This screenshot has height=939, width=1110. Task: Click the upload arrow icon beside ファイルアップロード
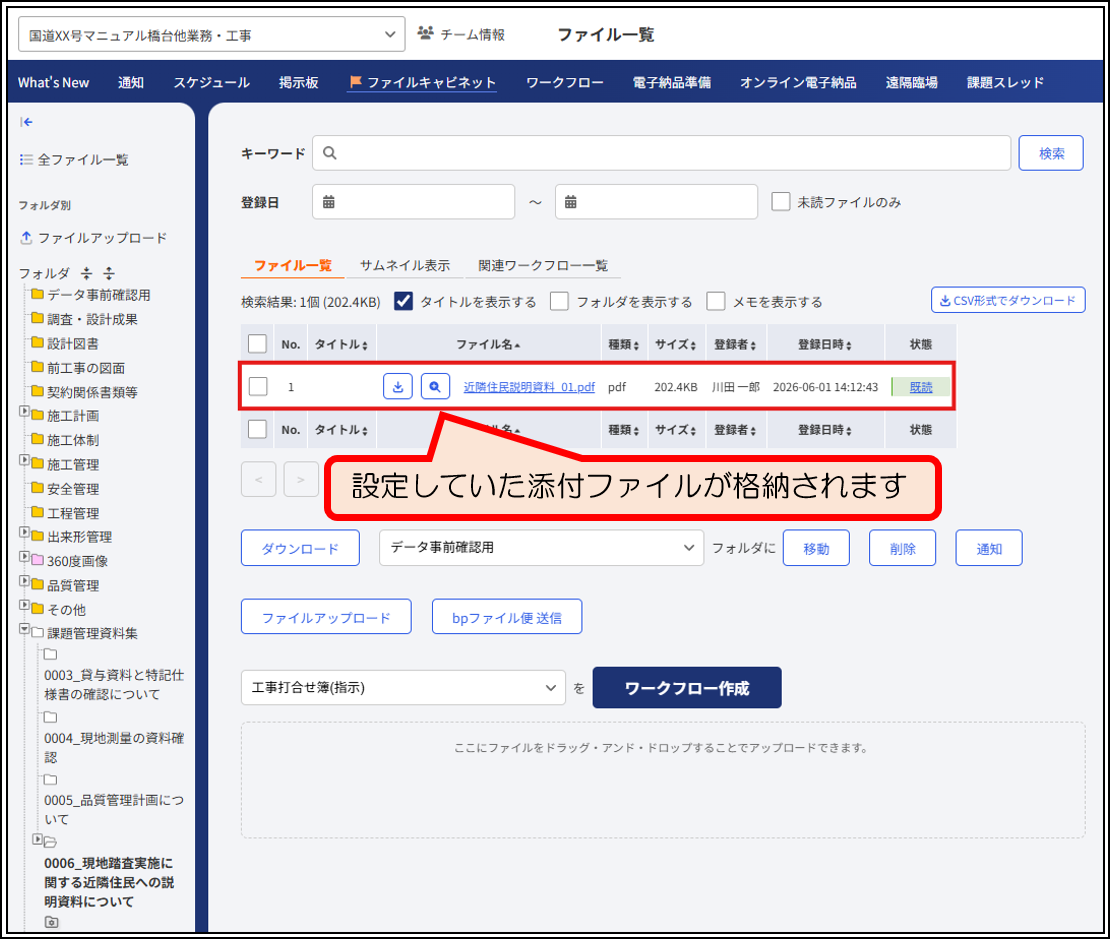tap(26, 237)
